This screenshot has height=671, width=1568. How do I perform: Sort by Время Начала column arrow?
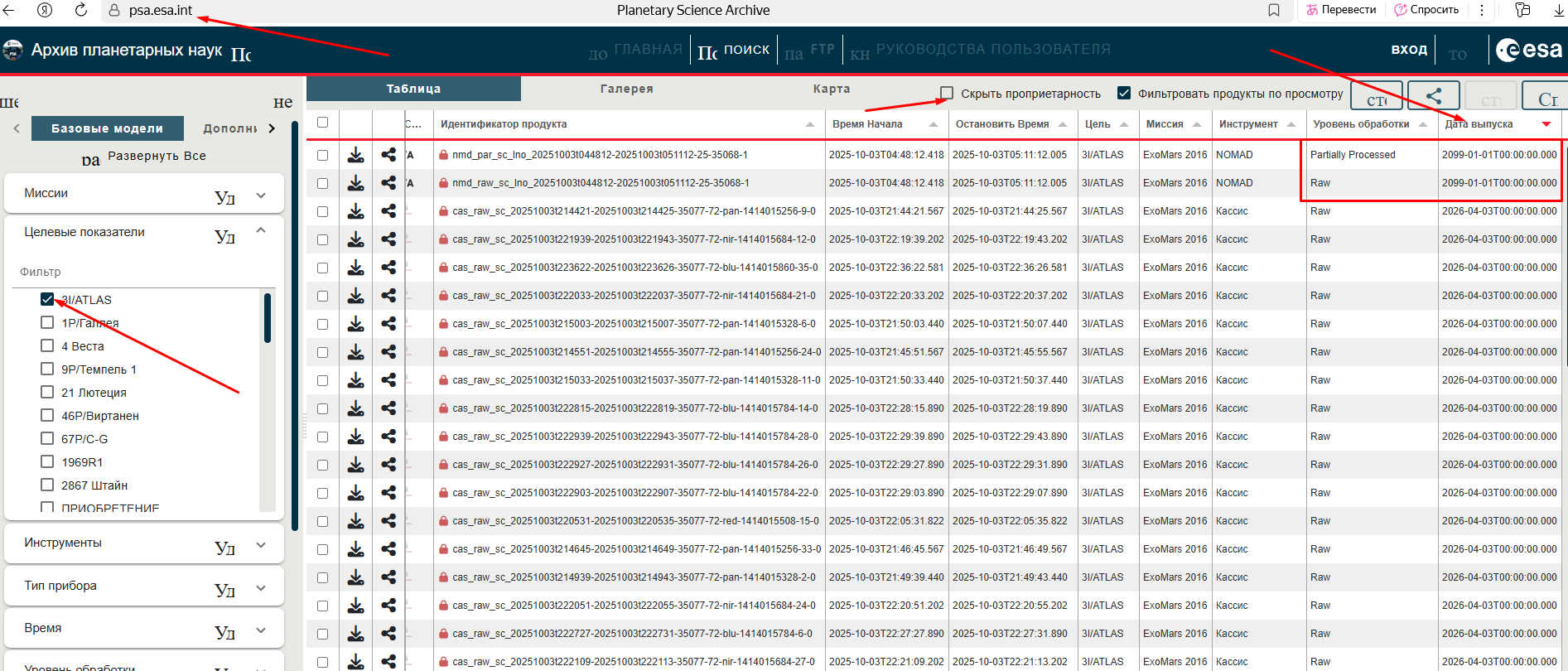click(934, 124)
